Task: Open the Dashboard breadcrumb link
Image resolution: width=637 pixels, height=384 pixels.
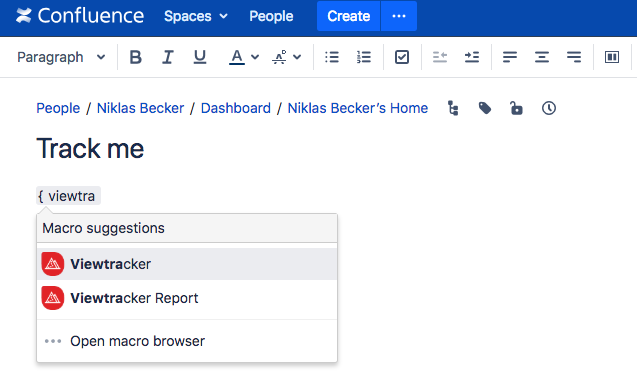Action: click(236, 108)
